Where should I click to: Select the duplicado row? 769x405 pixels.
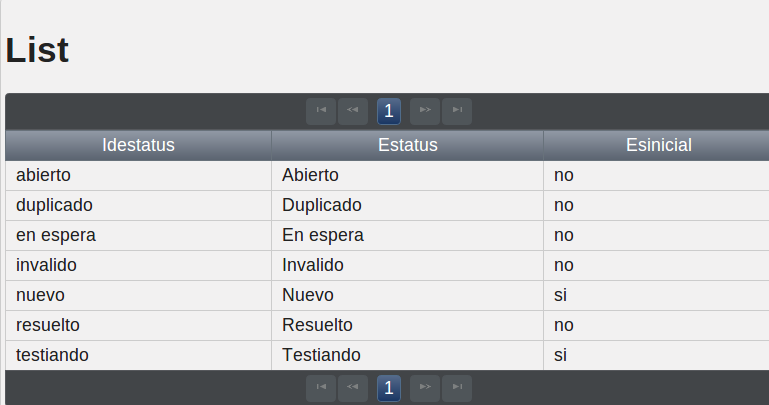click(x=387, y=205)
